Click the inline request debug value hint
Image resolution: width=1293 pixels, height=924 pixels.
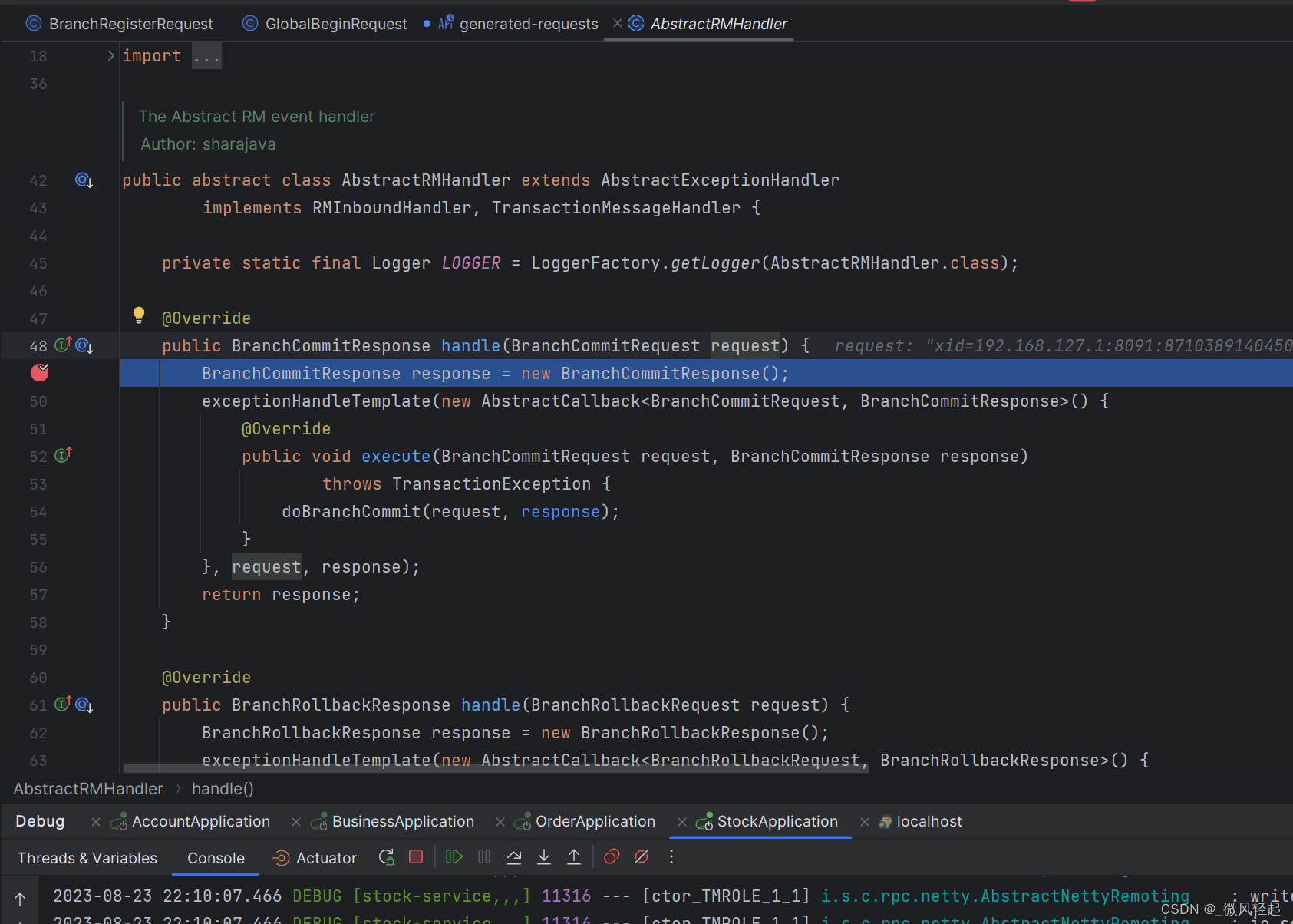tap(1064, 346)
